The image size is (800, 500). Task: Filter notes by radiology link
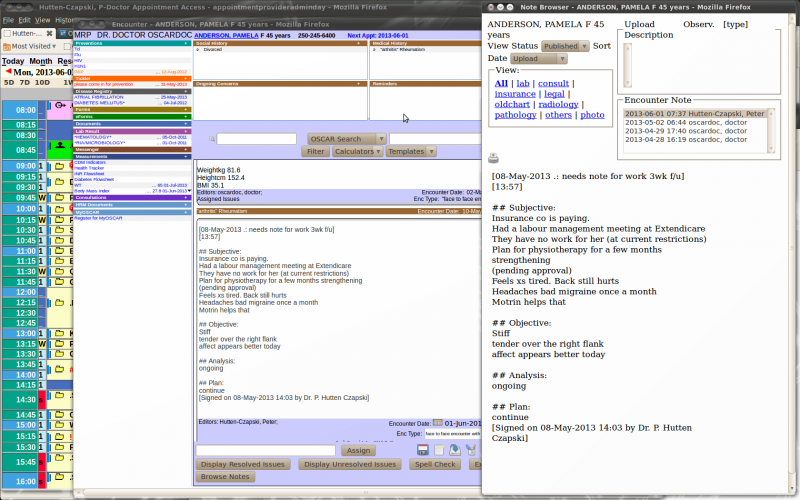(558, 104)
